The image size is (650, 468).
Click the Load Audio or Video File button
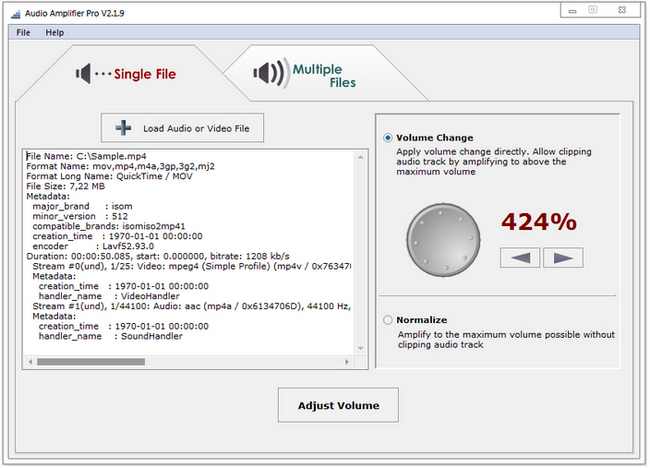[x=183, y=128]
